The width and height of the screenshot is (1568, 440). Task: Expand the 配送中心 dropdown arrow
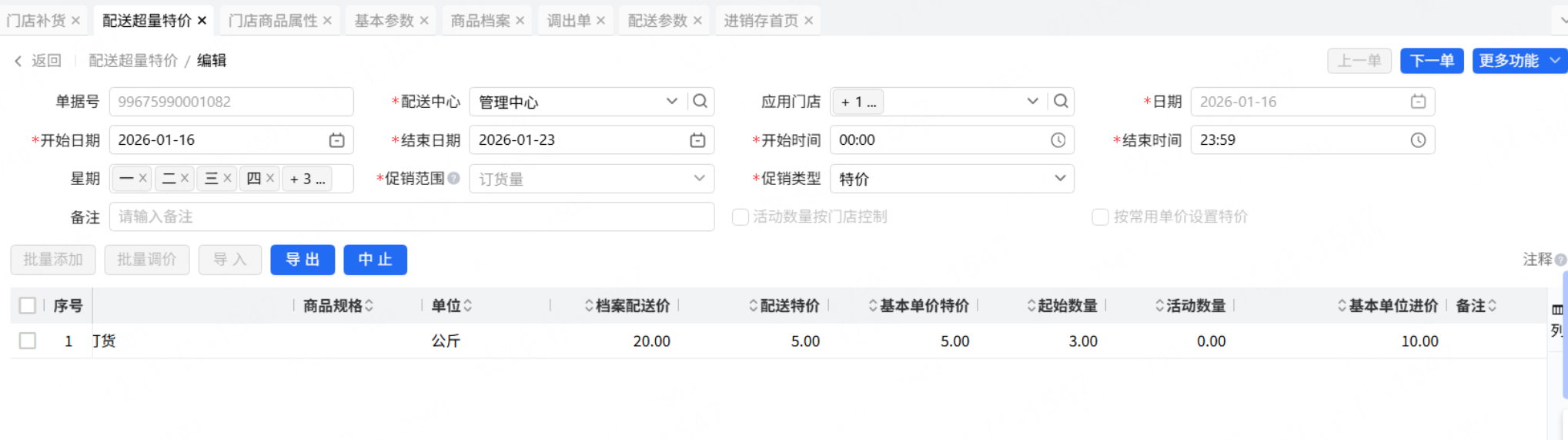671,101
